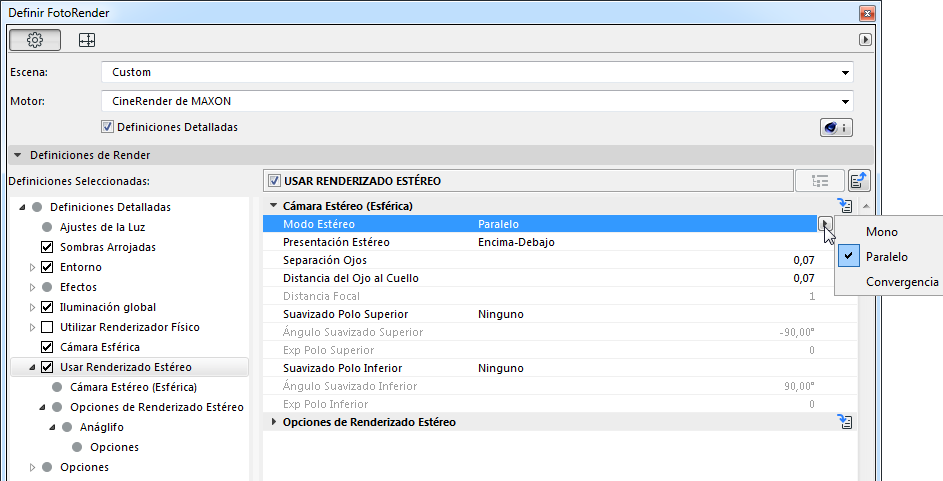Image resolution: width=943 pixels, height=481 pixels.
Task: Click the reset icon for Opciones de Renderizado Estéreo
Action: 845,422
